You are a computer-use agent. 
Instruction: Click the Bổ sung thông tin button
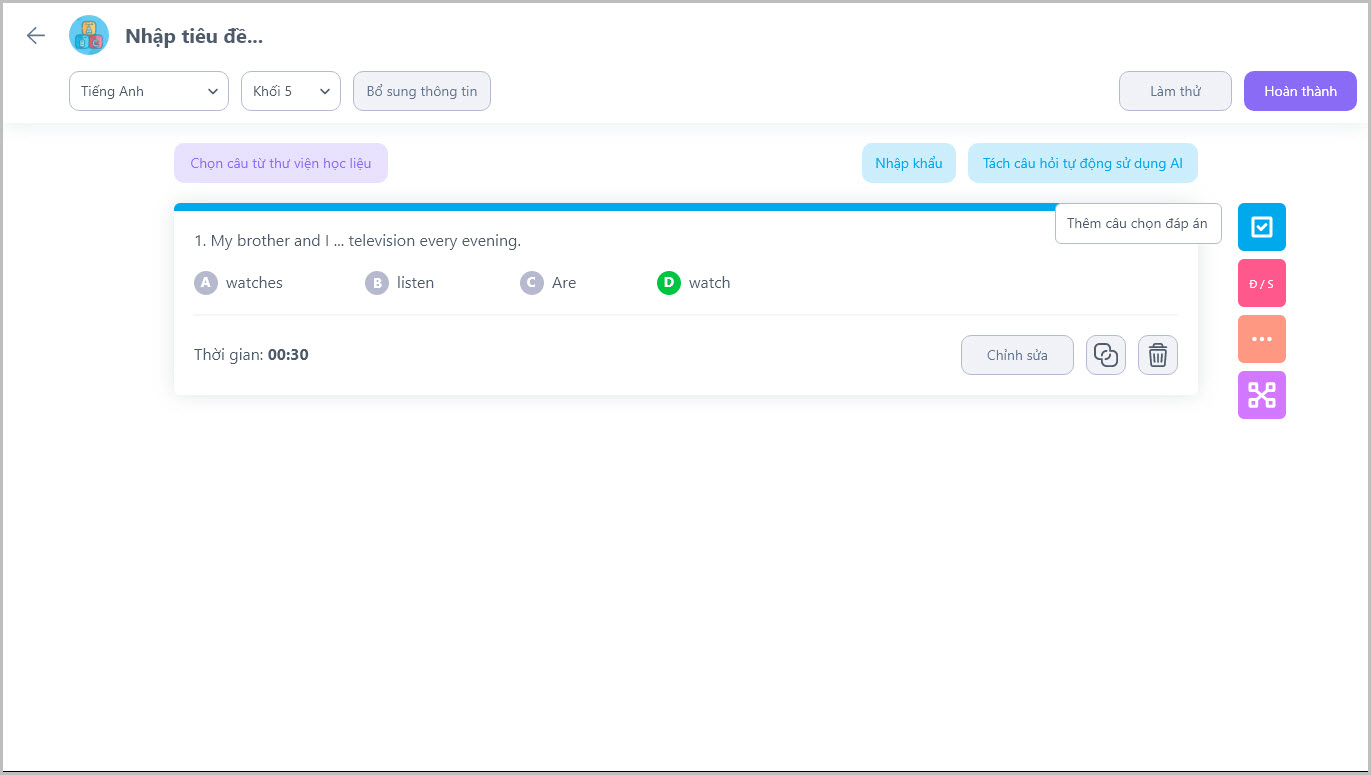(422, 91)
